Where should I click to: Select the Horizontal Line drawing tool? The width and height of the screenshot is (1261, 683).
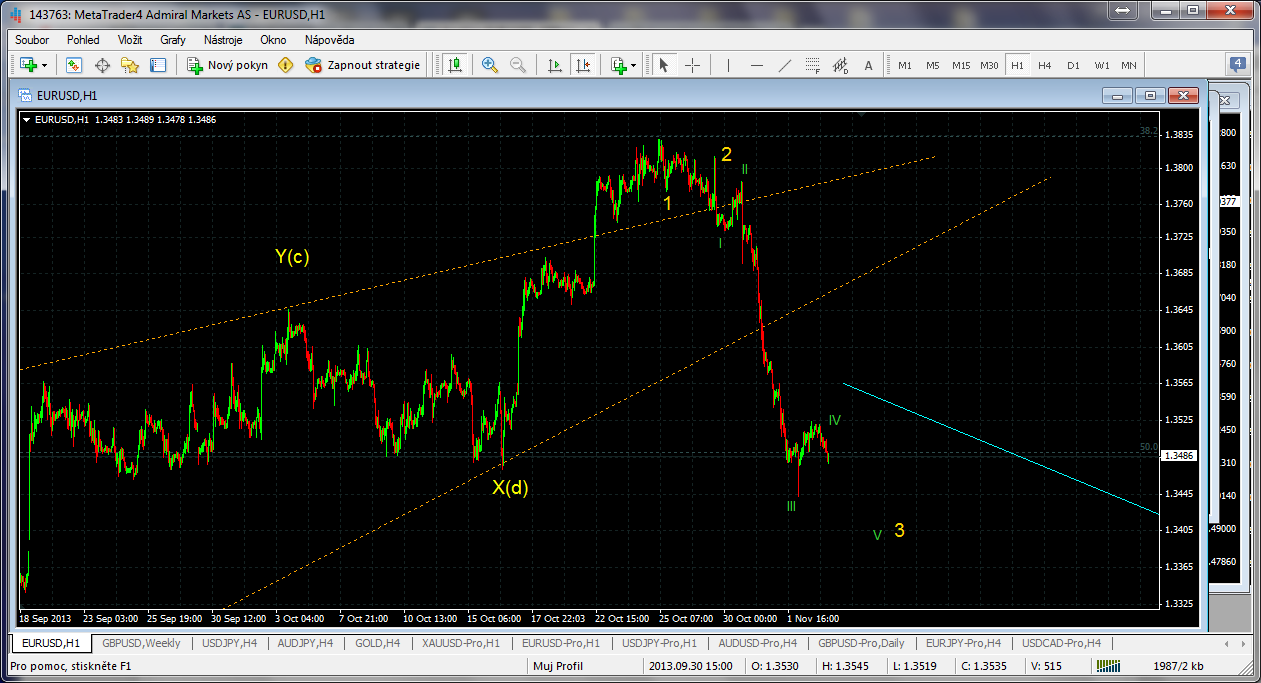tap(756, 65)
